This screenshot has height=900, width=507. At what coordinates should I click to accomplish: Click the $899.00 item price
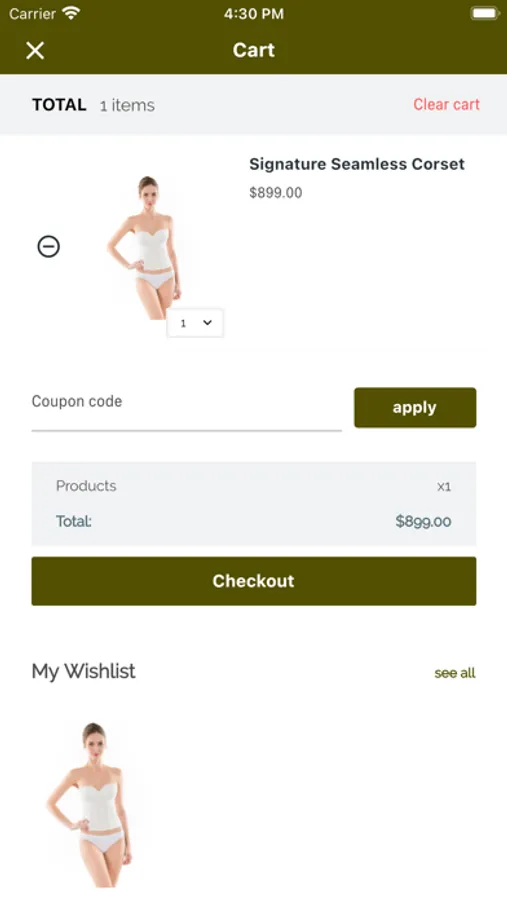coord(276,193)
